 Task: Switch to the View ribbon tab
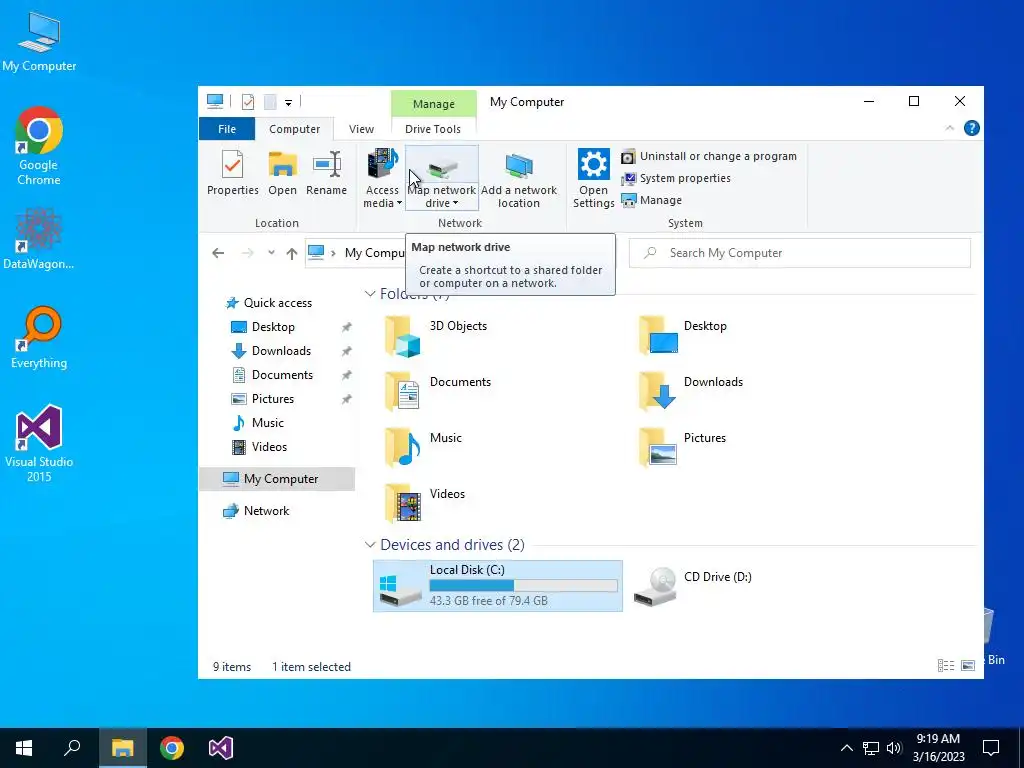click(x=361, y=129)
